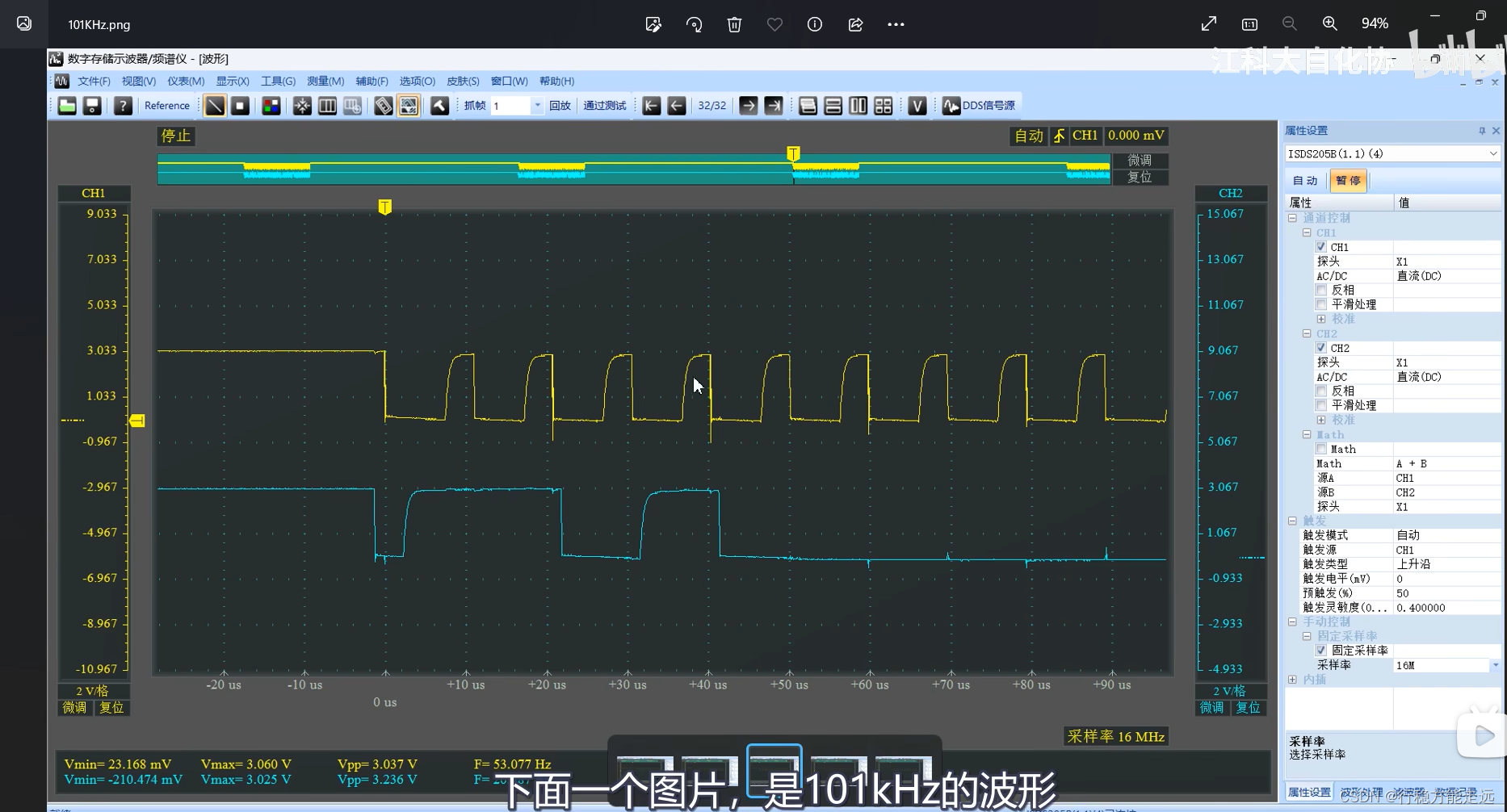The image size is (1507, 812).
Task: Select the vertical split layout icon
Action: [x=858, y=106]
